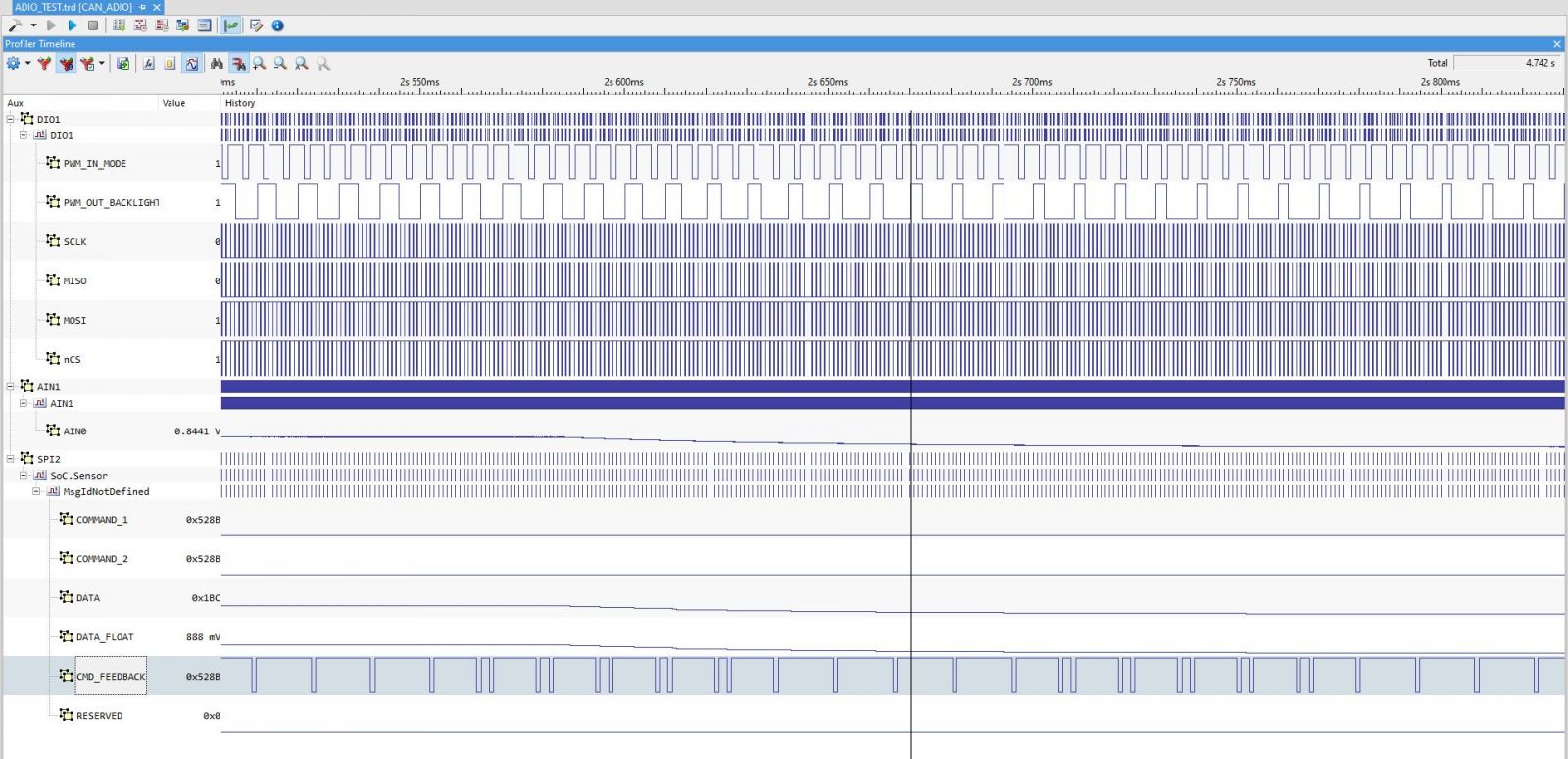Click the filter icon with checkbox
The image size is (1568, 759).
pyautogui.click(x=87, y=63)
